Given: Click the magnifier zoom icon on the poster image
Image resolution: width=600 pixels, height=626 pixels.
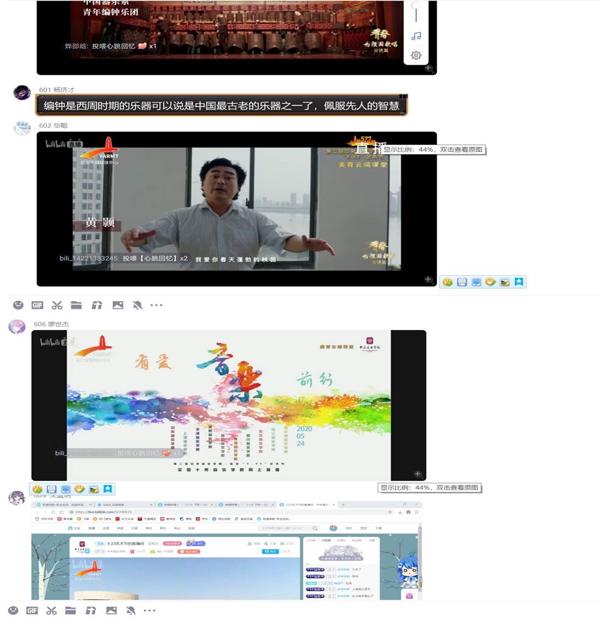Looking at the screenshot, I should pos(417,473).
